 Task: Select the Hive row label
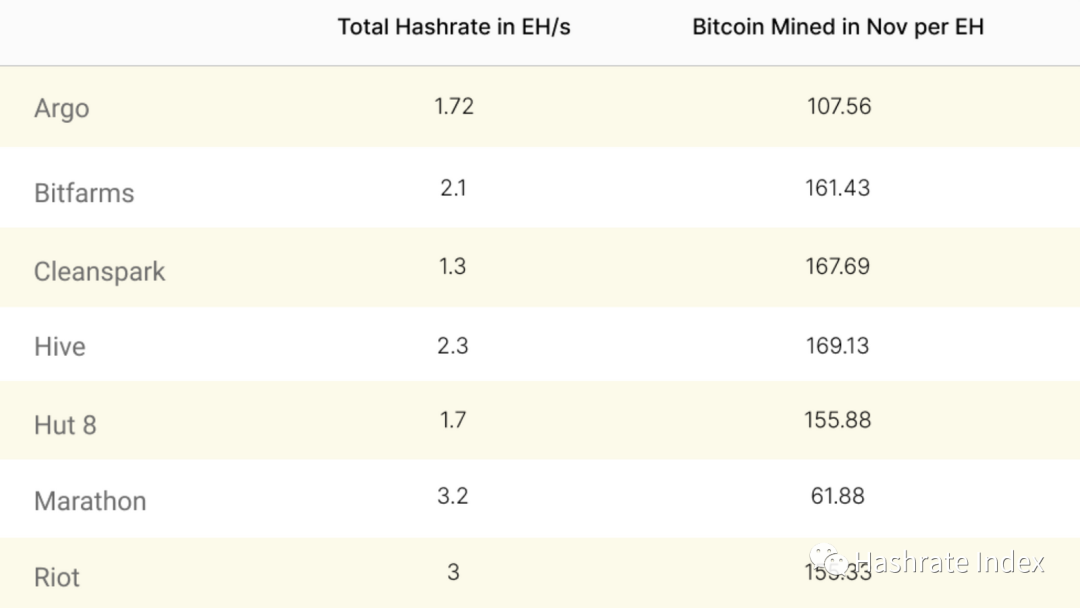tap(60, 346)
